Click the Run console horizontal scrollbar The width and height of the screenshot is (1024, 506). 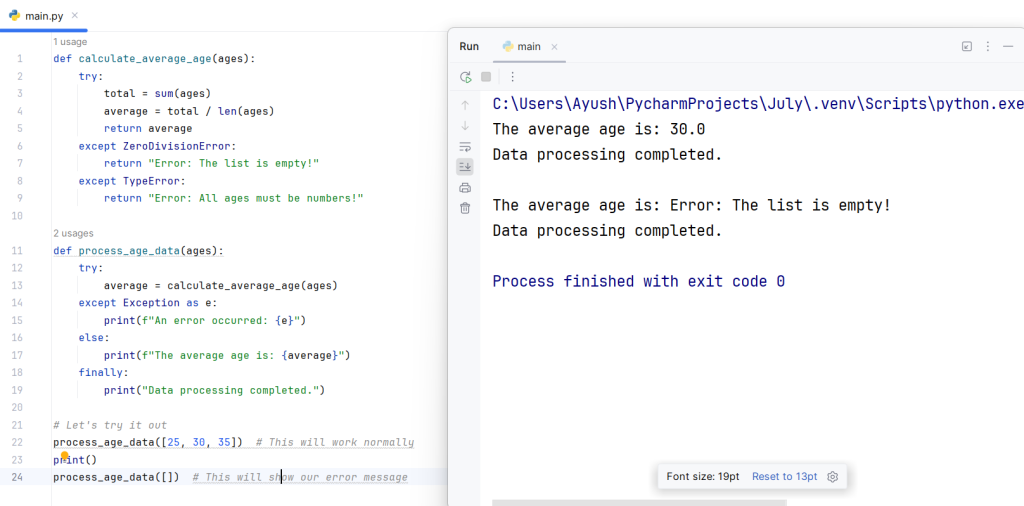click(639, 503)
